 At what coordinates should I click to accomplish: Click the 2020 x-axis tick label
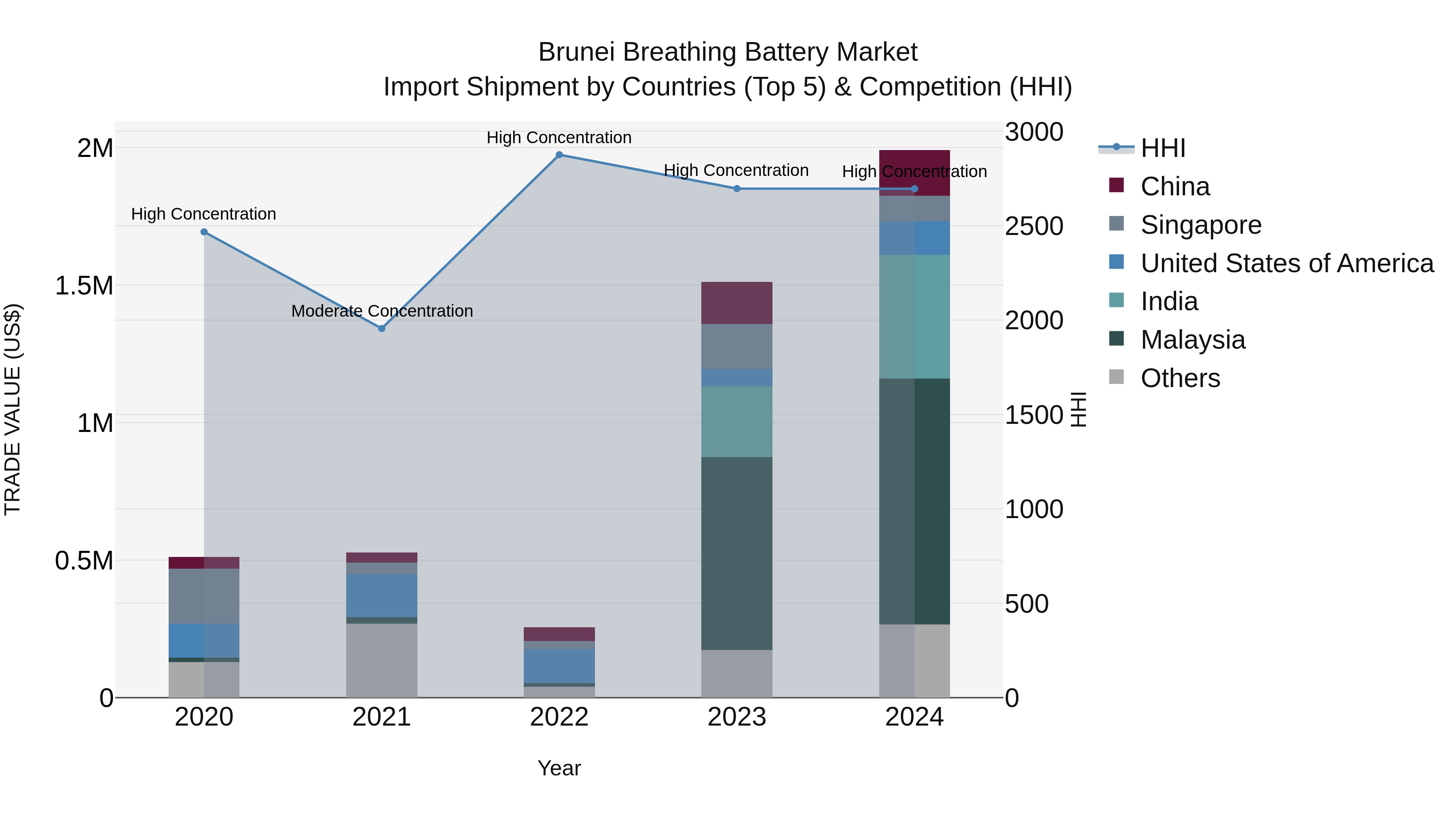(x=204, y=717)
